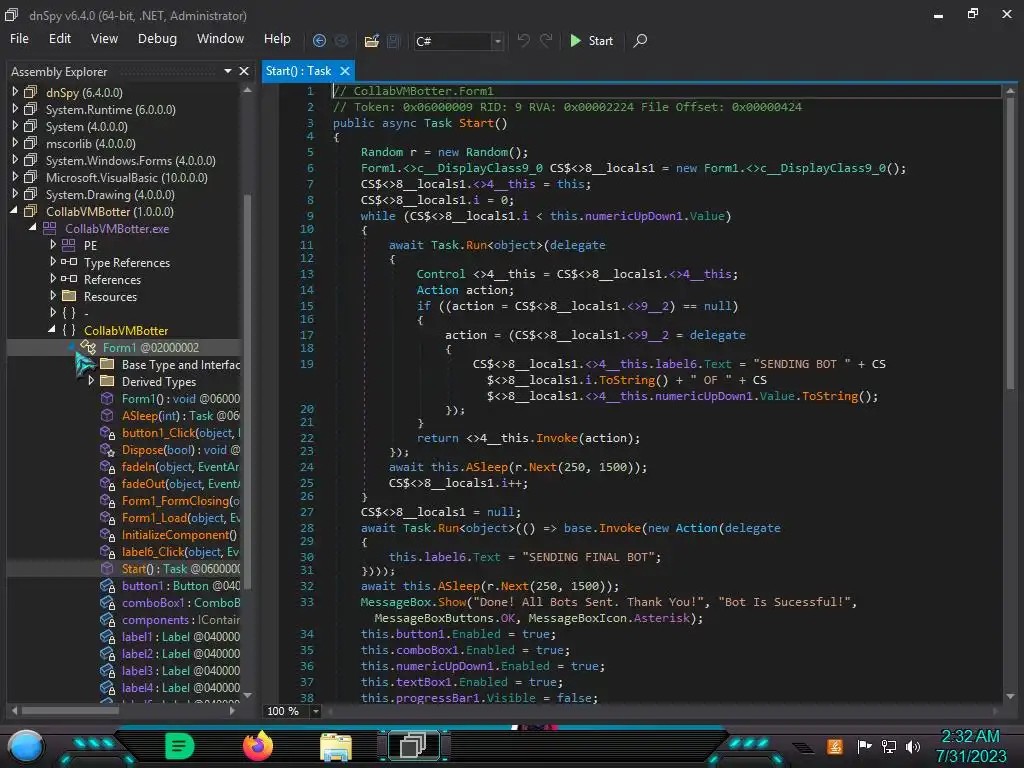Click the volume speaker tray icon
Viewport: 1024px width, 768px height.
click(912, 746)
